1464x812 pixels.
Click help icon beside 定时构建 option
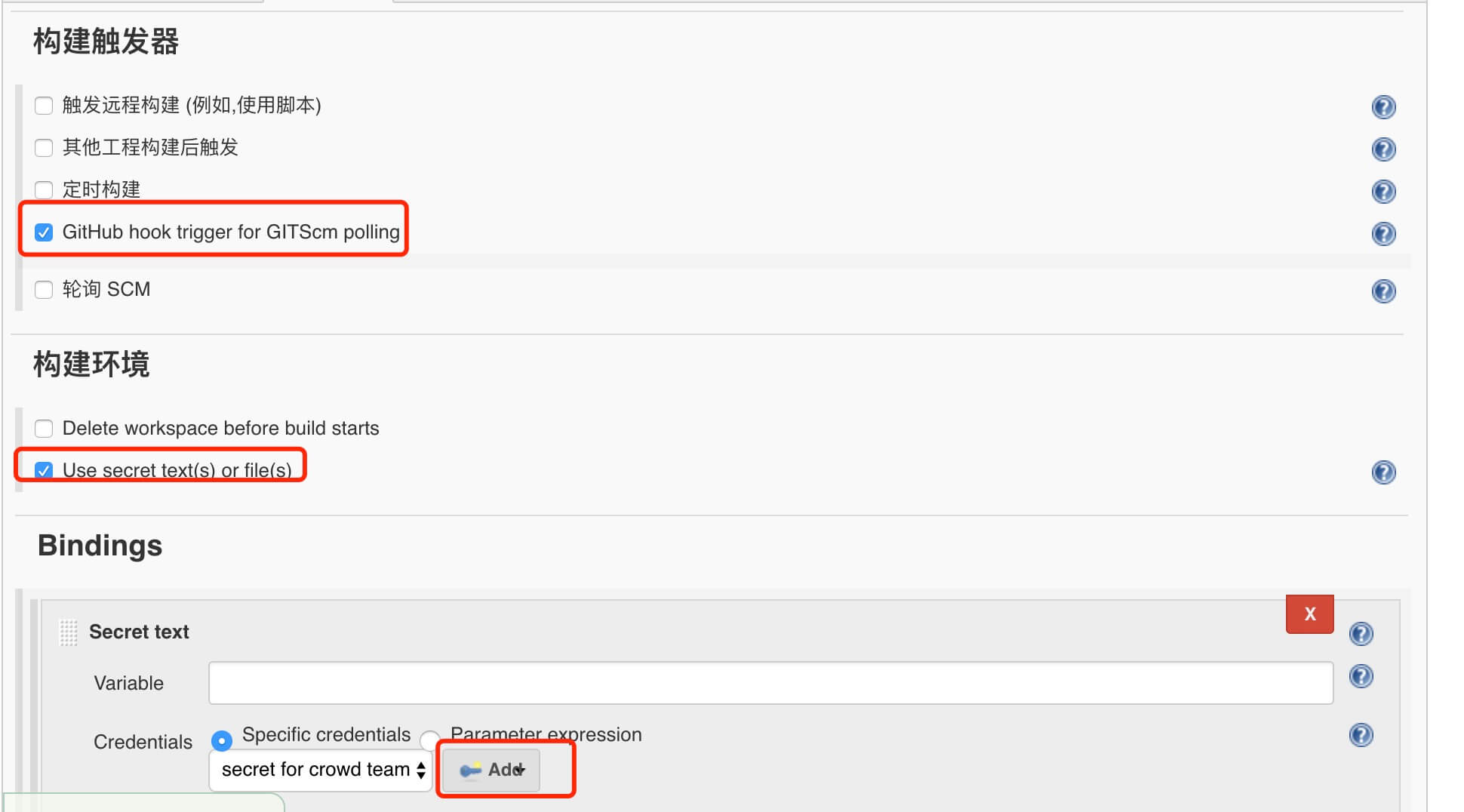(1382, 192)
